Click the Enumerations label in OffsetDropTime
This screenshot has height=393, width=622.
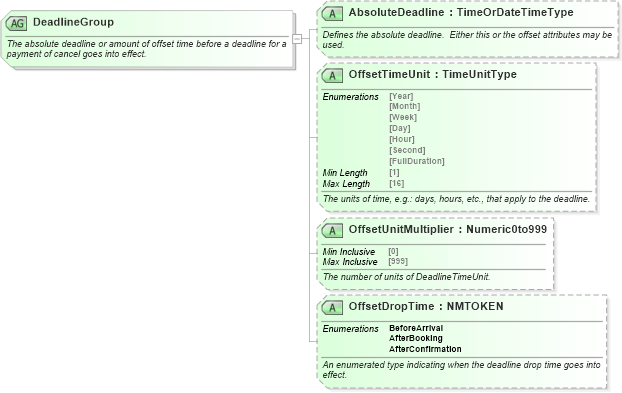[x=351, y=329]
